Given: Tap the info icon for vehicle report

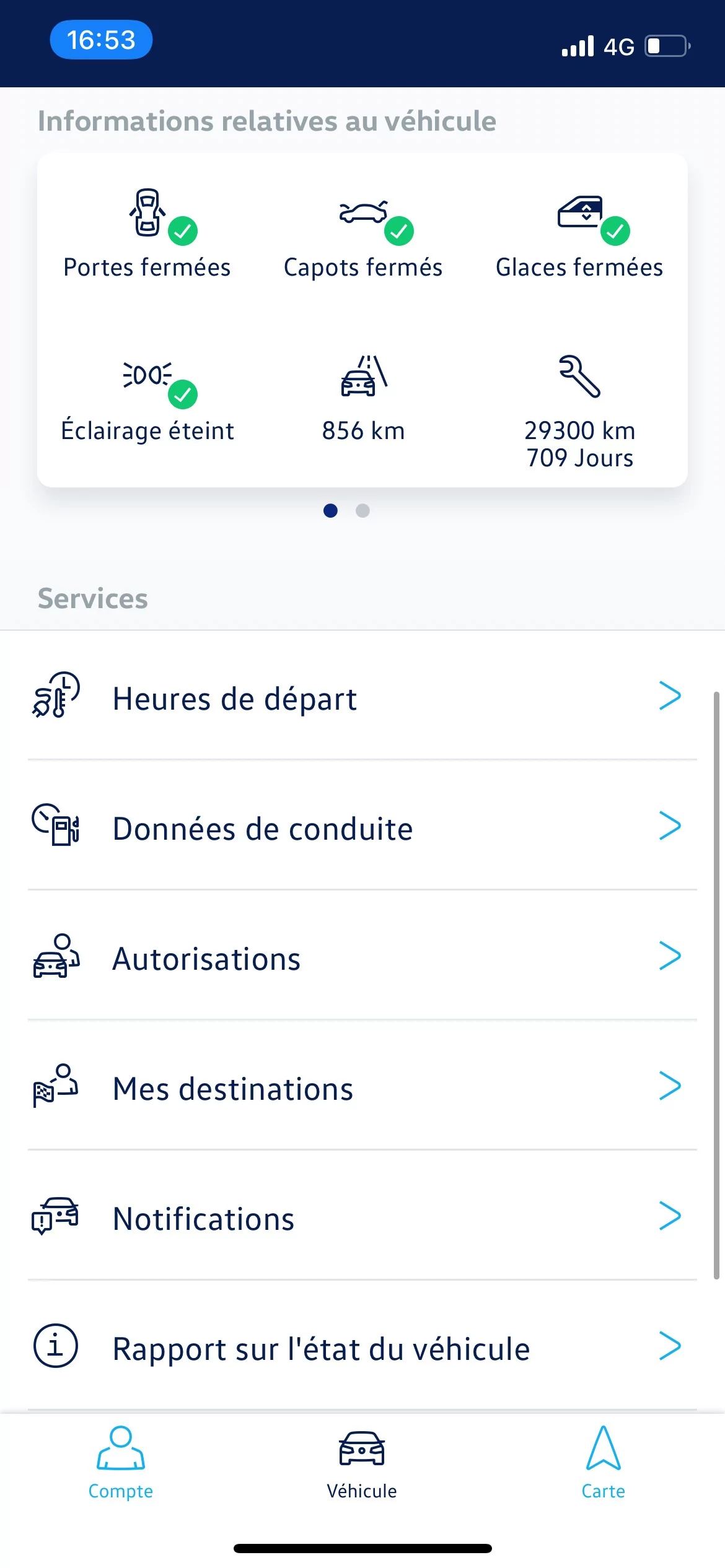Looking at the screenshot, I should point(55,1346).
